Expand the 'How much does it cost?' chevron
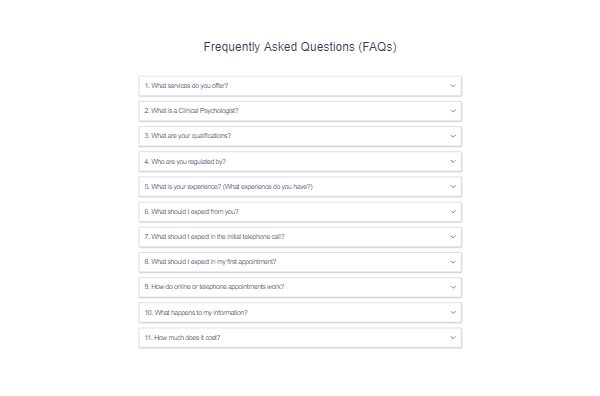The height and width of the screenshot is (396, 600). click(x=453, y=338)
